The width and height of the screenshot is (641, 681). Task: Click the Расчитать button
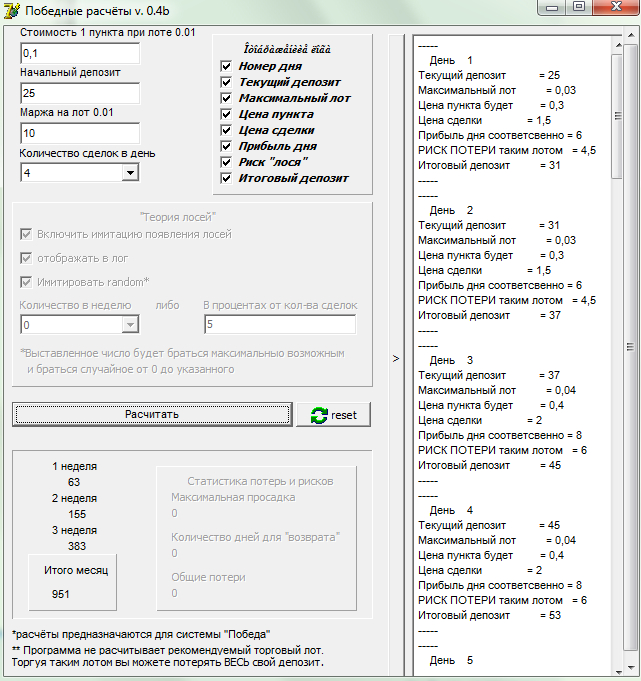pos(152,414)
